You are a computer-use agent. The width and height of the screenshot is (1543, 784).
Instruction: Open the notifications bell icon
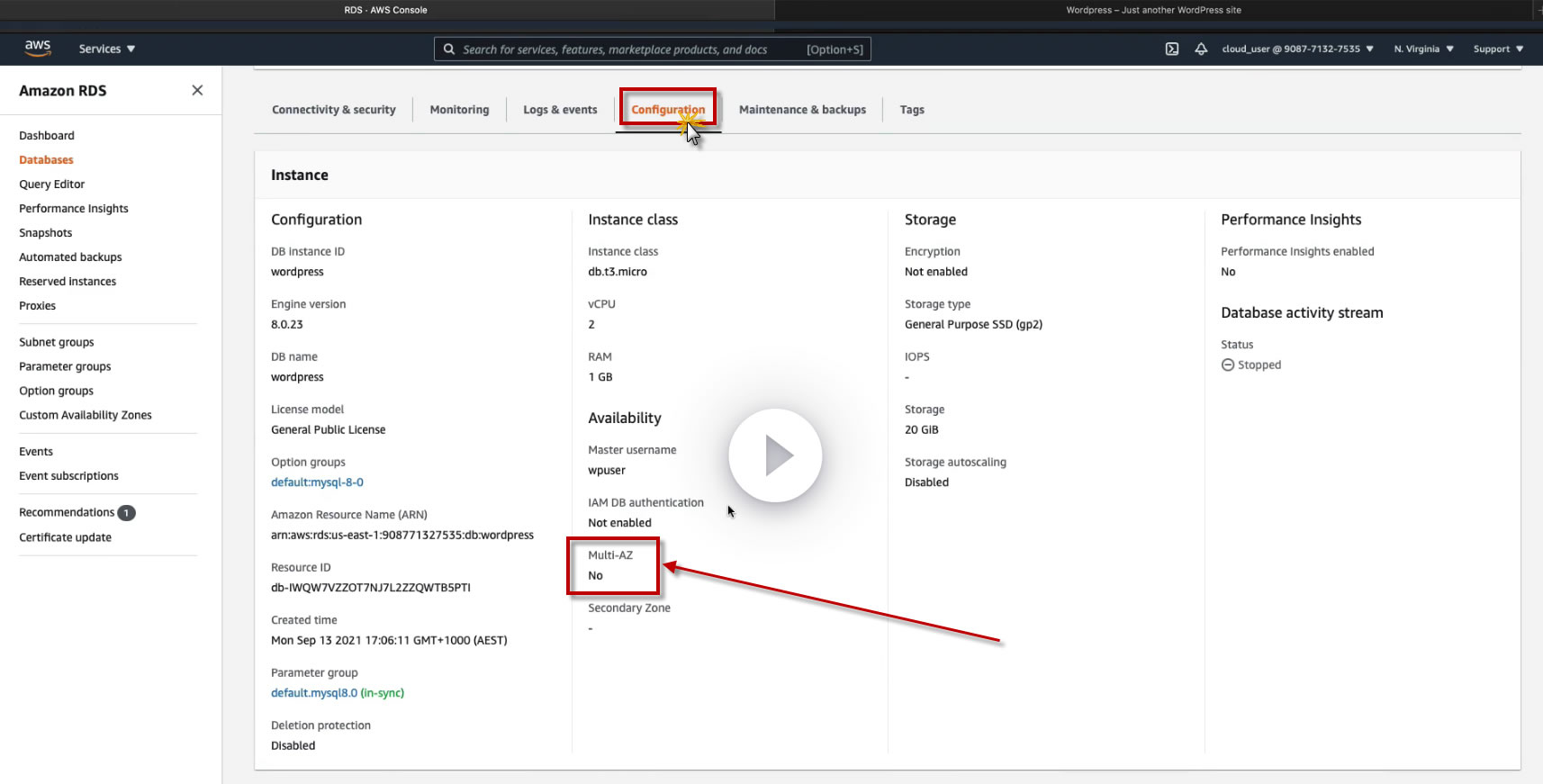(1201, 49)
